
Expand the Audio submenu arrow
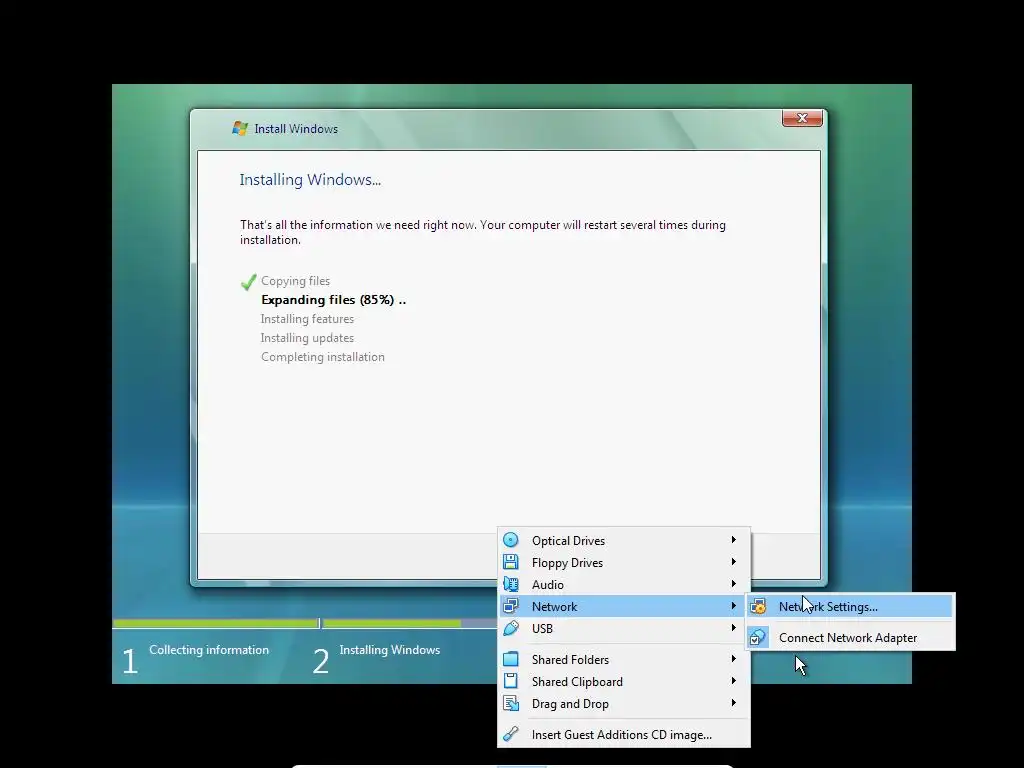click(734, 584)
